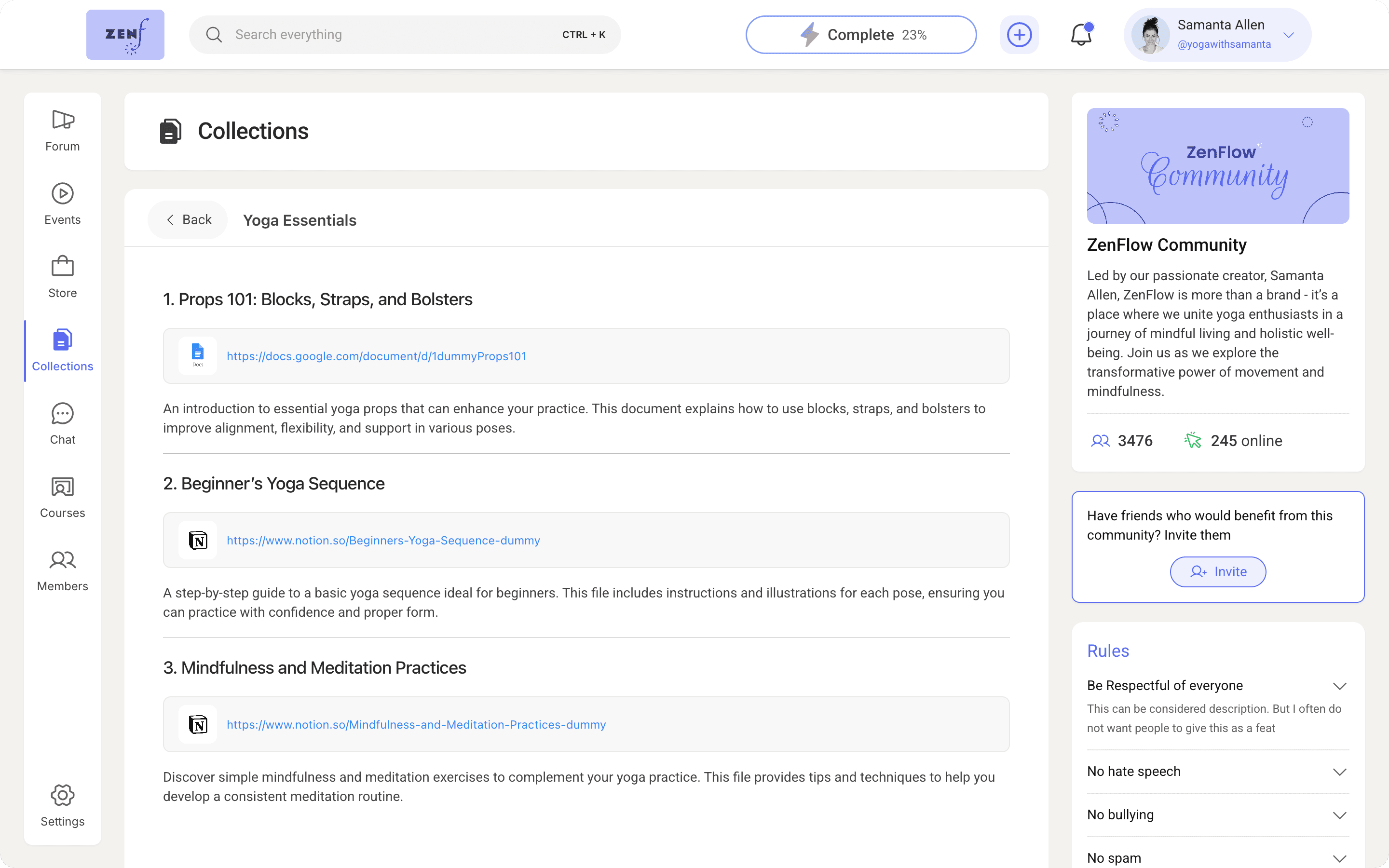Click the lightning bolt icon in Complete

pos(810,34)
